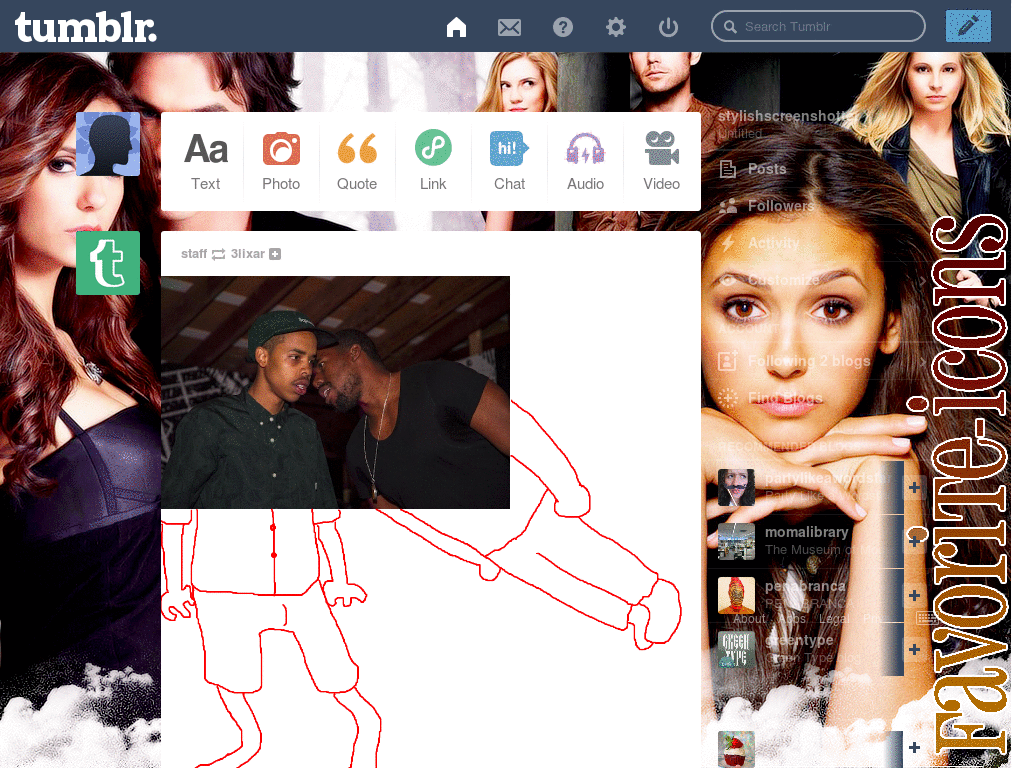
Task: Open the inbox envelope icon
Action: point(509,27)
